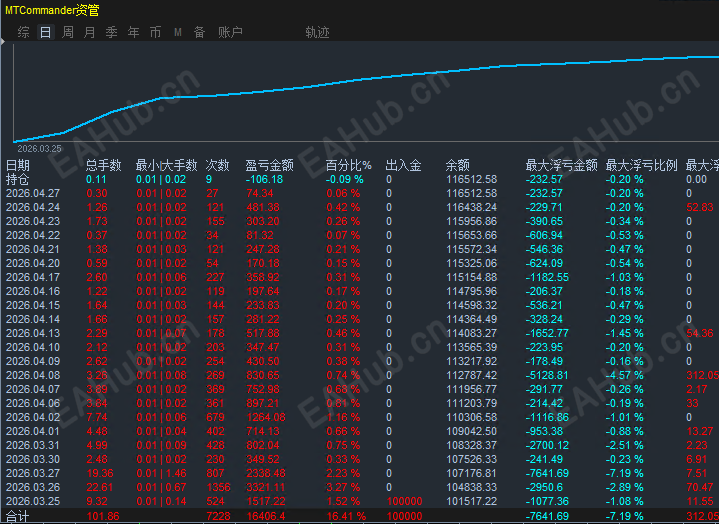Select the 2026.04.13 date row

360,333
